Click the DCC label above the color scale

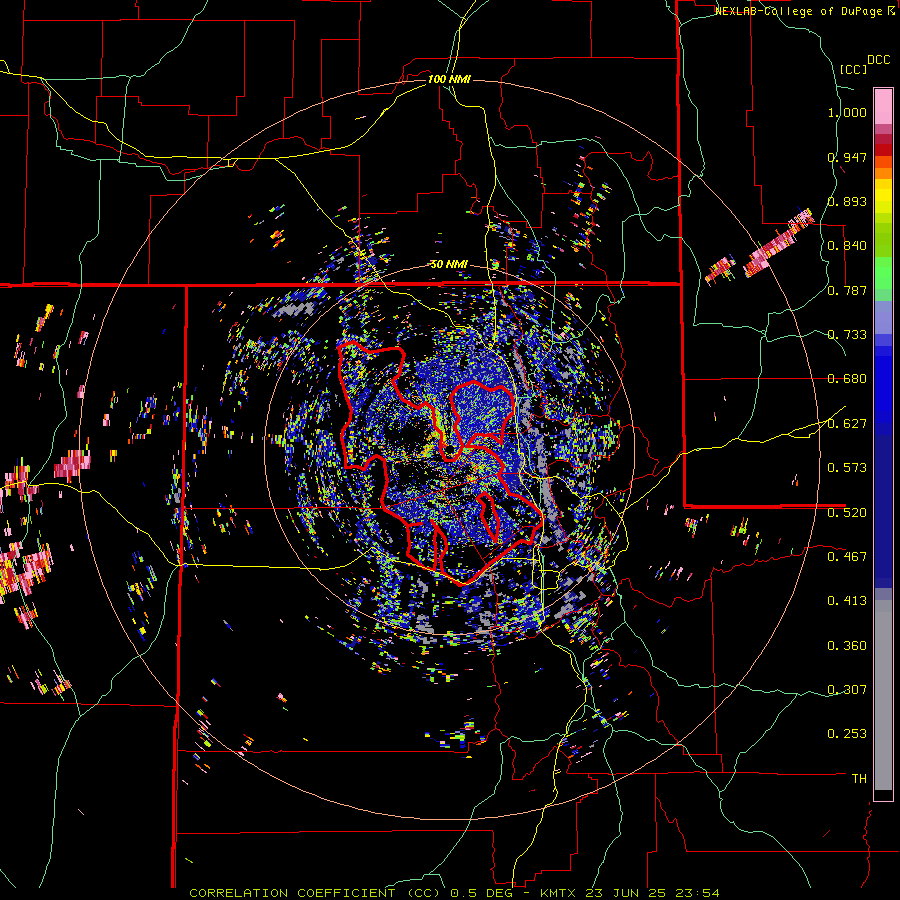pyautogui.click(x=878, y=60)
